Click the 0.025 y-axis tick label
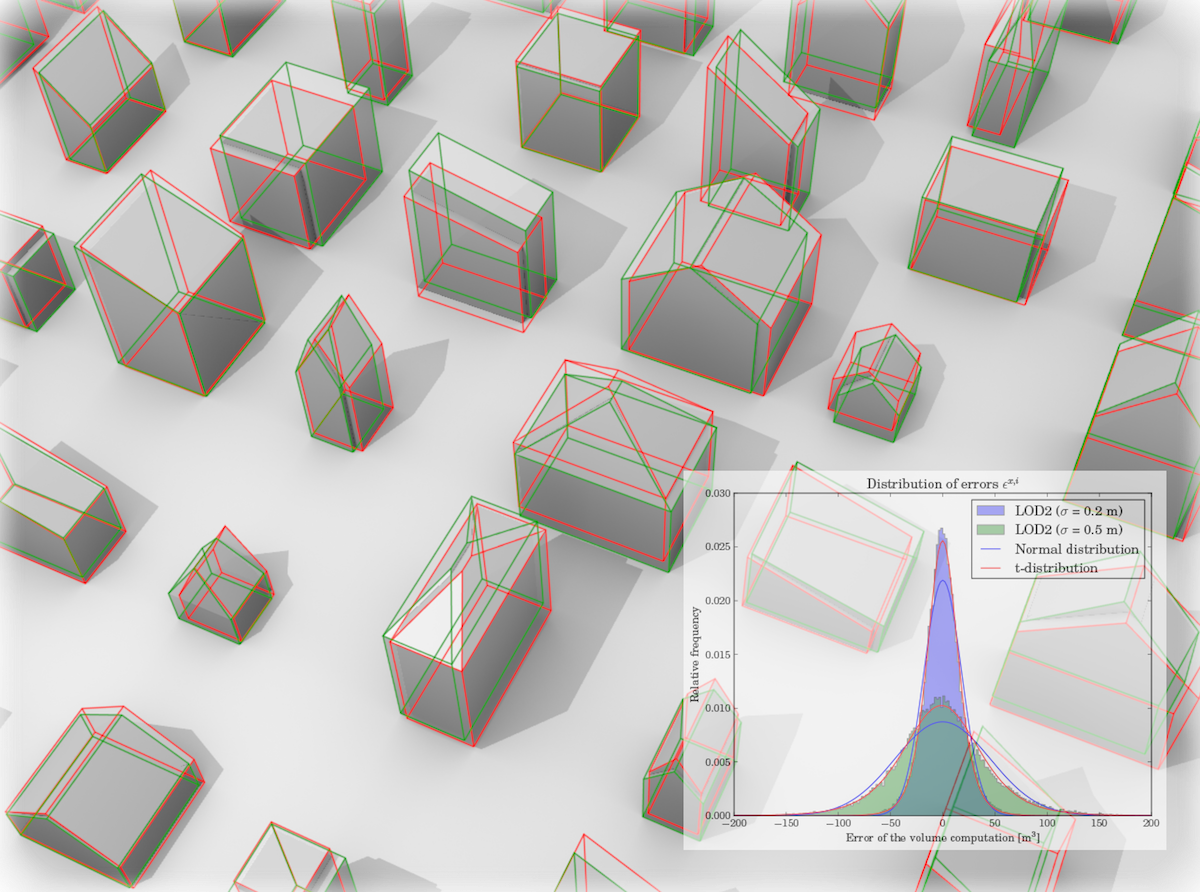This screenshot has width=1200, height=892. [x=715, y=548]
